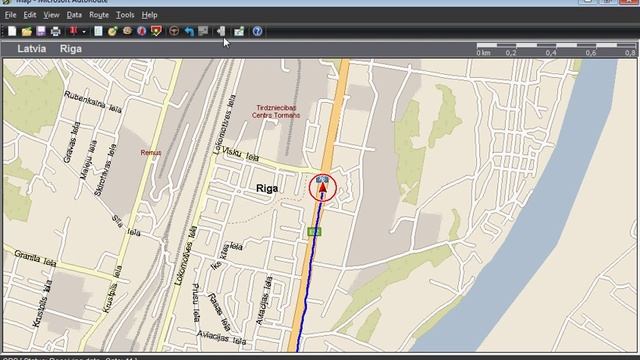Click the red GPS position arrow marker
The image size is (640, 360).
pyautogui.click(x=322, y=187)
